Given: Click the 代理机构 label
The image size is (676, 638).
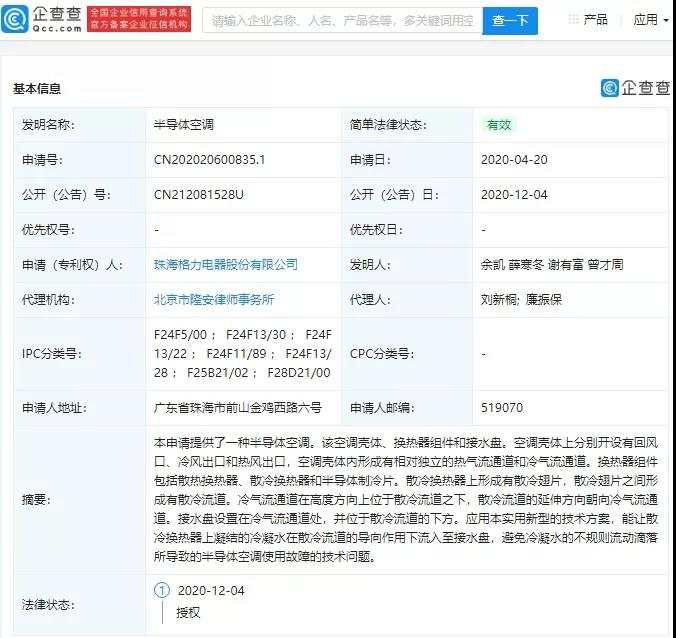Looking at the screenshot, I should (x=48, y=299).
